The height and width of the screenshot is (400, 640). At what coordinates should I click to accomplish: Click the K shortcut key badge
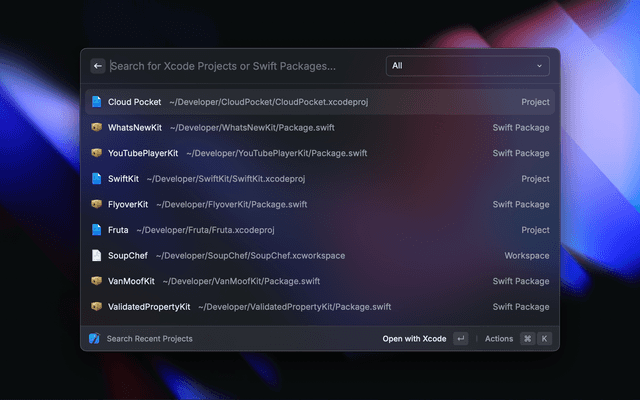click(x=544, y=339)
